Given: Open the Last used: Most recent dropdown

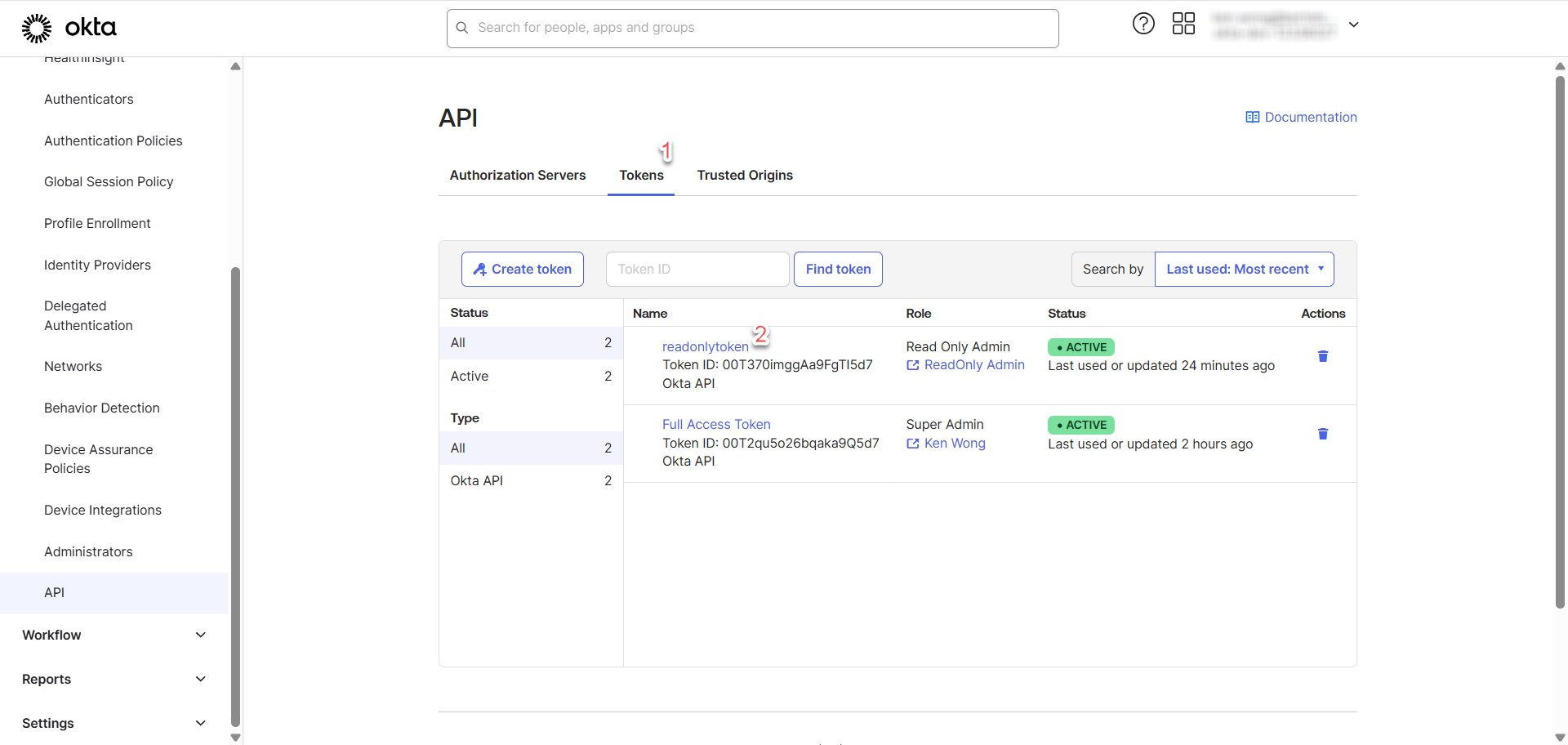Looking at the screenshot, I should tap(1244, 270).
